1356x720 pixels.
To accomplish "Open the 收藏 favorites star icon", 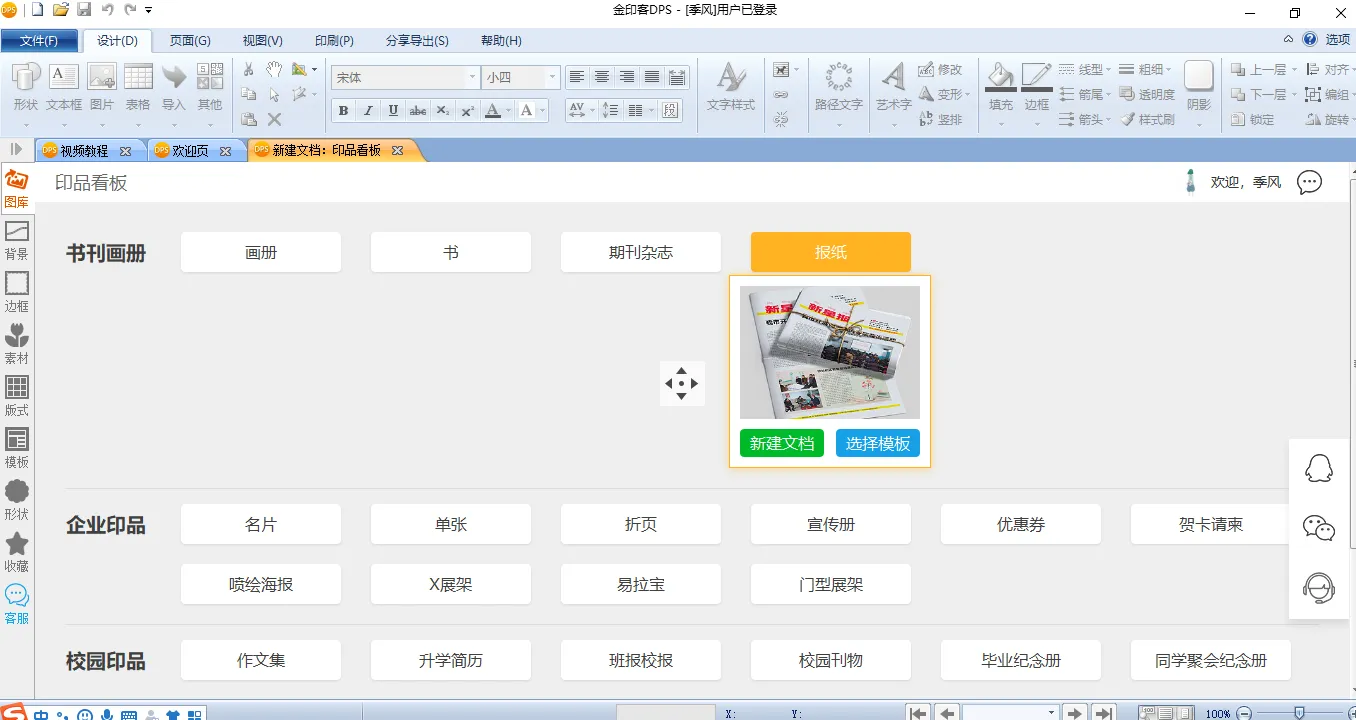I will 16,552.
